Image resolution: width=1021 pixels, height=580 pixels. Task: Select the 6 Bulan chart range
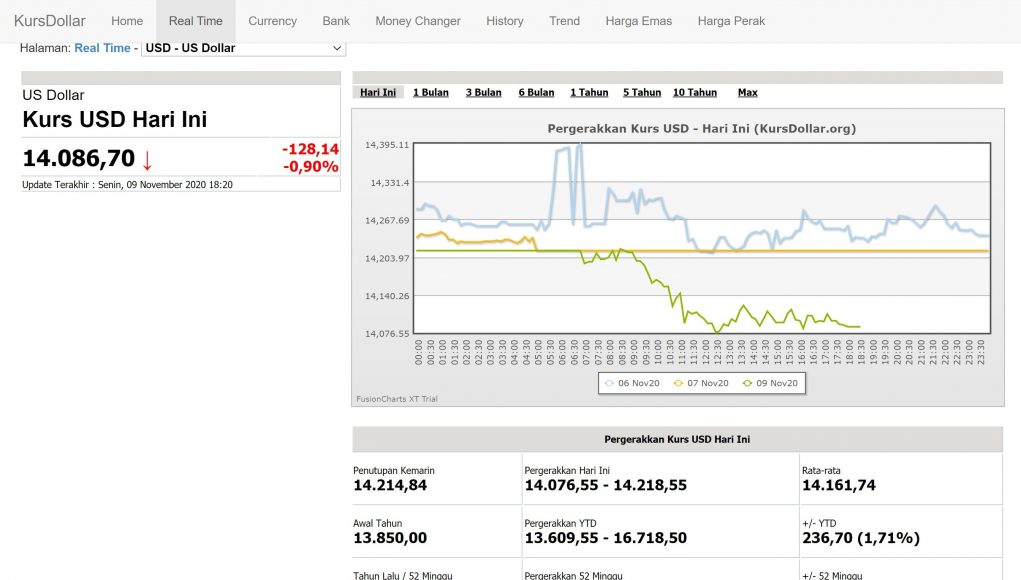click(536, 92)
